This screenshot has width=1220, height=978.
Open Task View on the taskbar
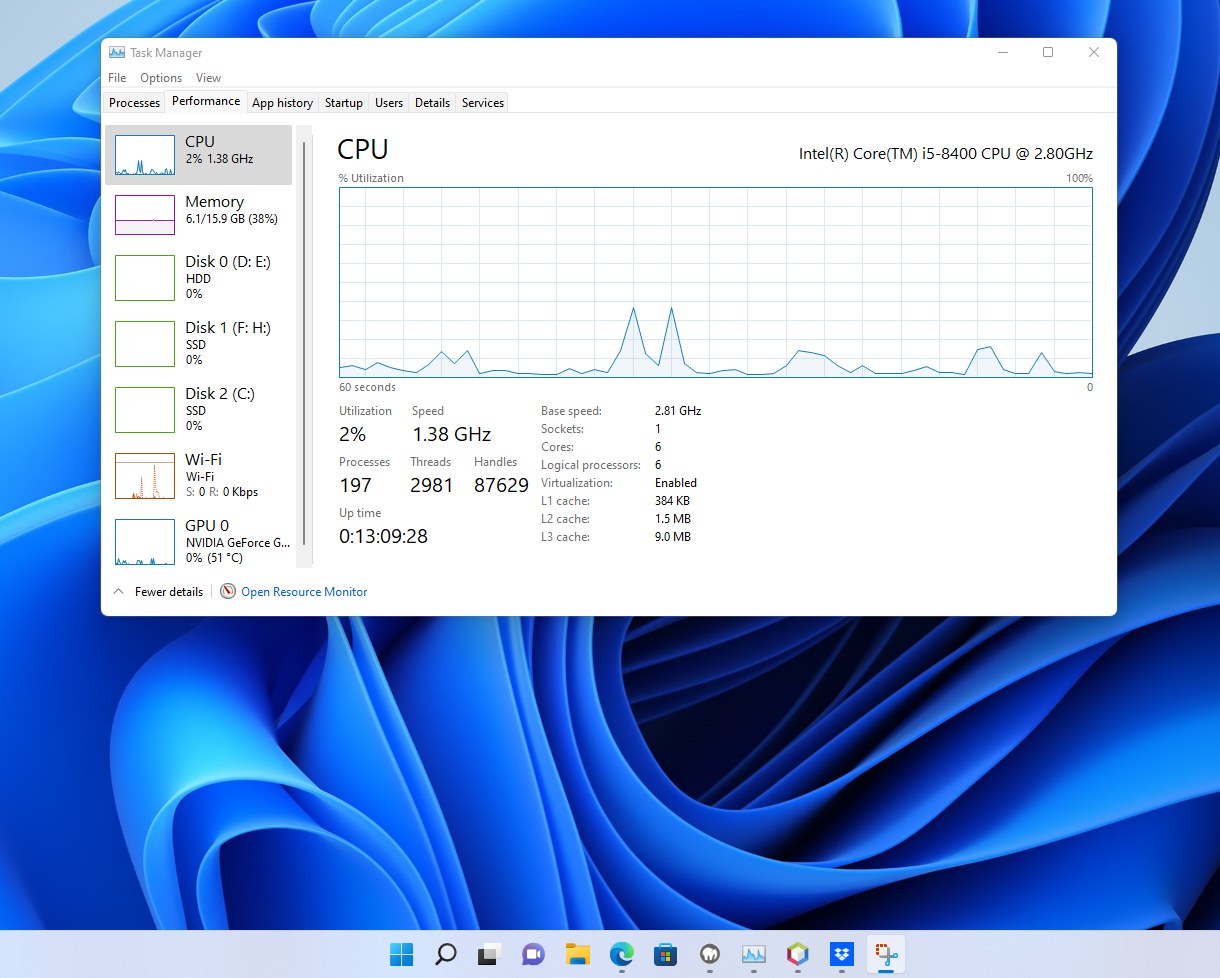pyautogui.click(x=488, y=954)
